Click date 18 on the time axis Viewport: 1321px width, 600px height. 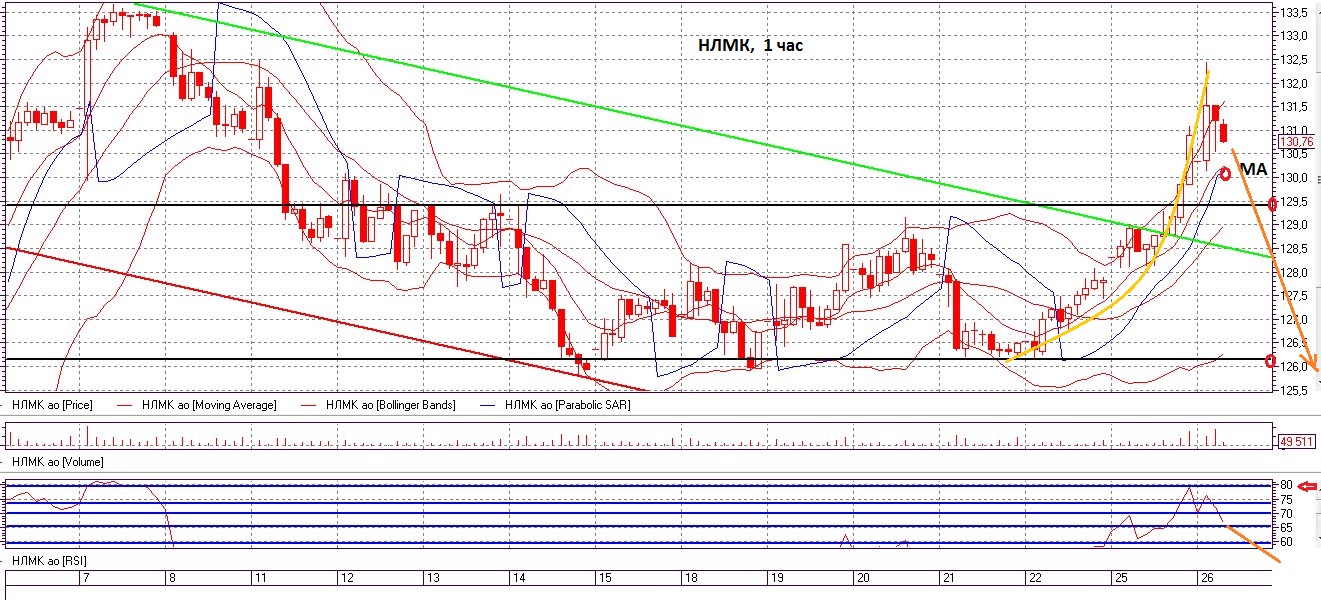click(691, 579)
